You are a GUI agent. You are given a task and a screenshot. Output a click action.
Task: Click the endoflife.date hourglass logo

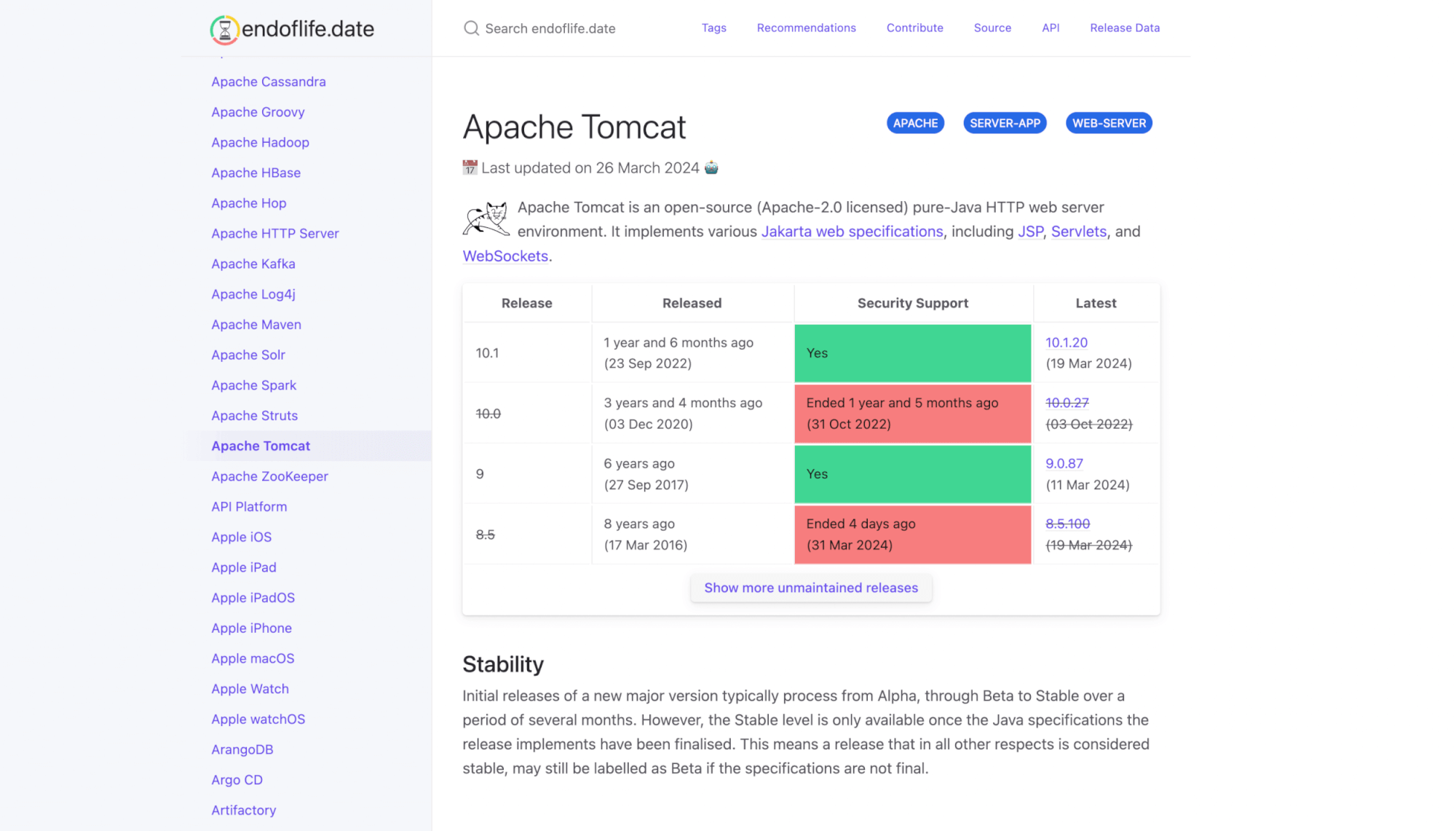pos(226,29)
